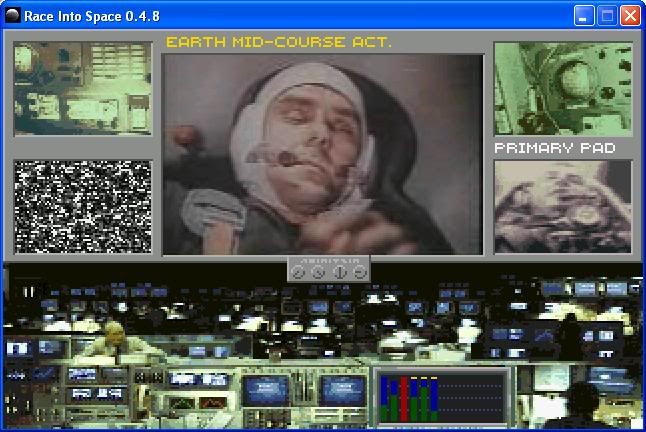Select the static noise monitor screen
Image resolution: width=646 pixels, height=432 pixels.
coord(83,207)
